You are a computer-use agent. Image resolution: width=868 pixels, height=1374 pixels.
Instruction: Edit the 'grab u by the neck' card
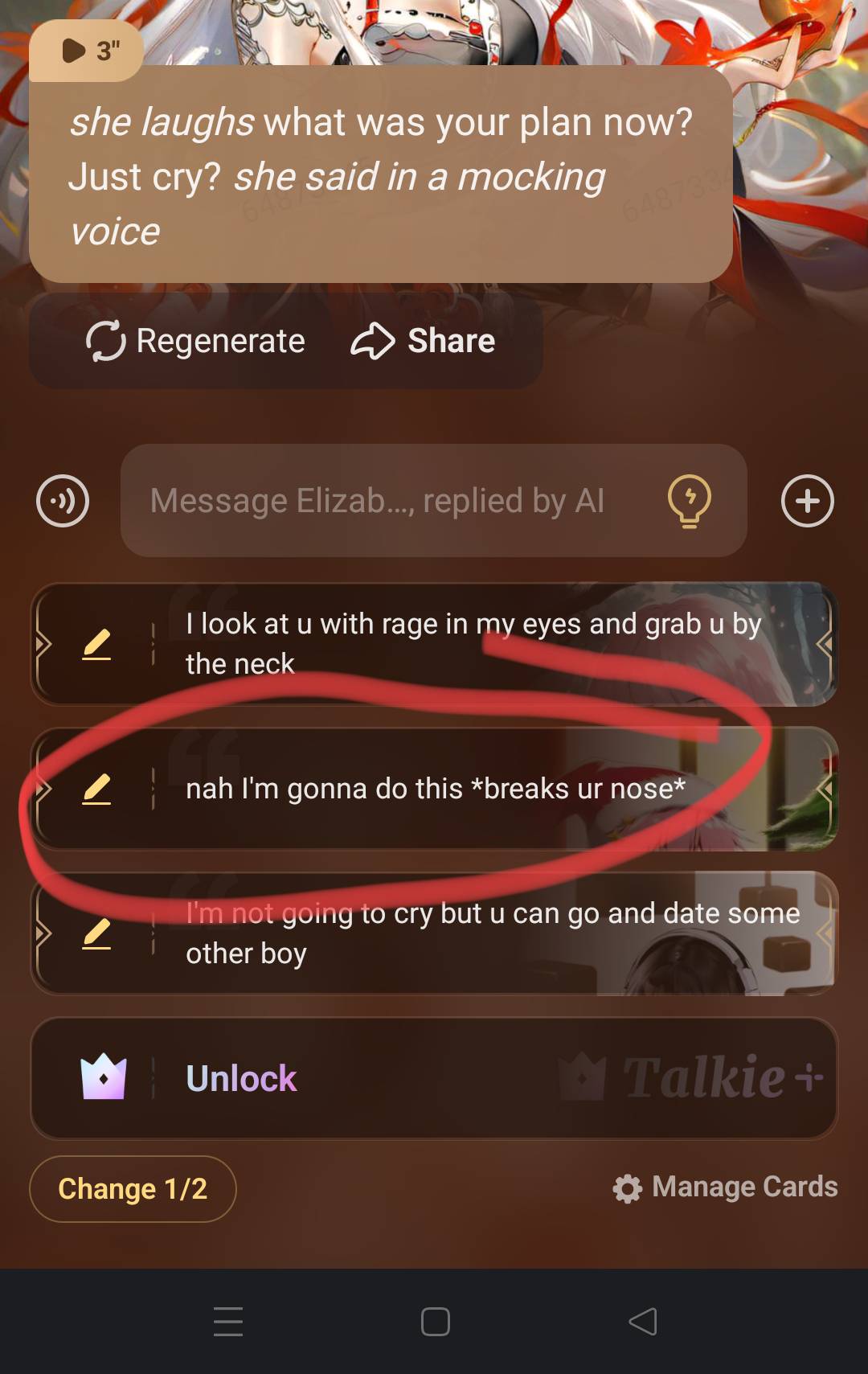click(96, 644)
